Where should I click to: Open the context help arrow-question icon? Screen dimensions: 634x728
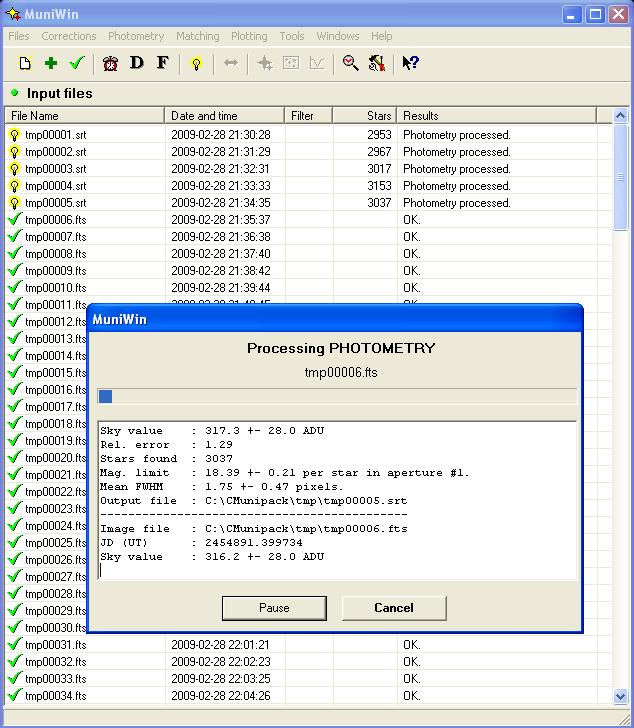[x=410, y=63]
